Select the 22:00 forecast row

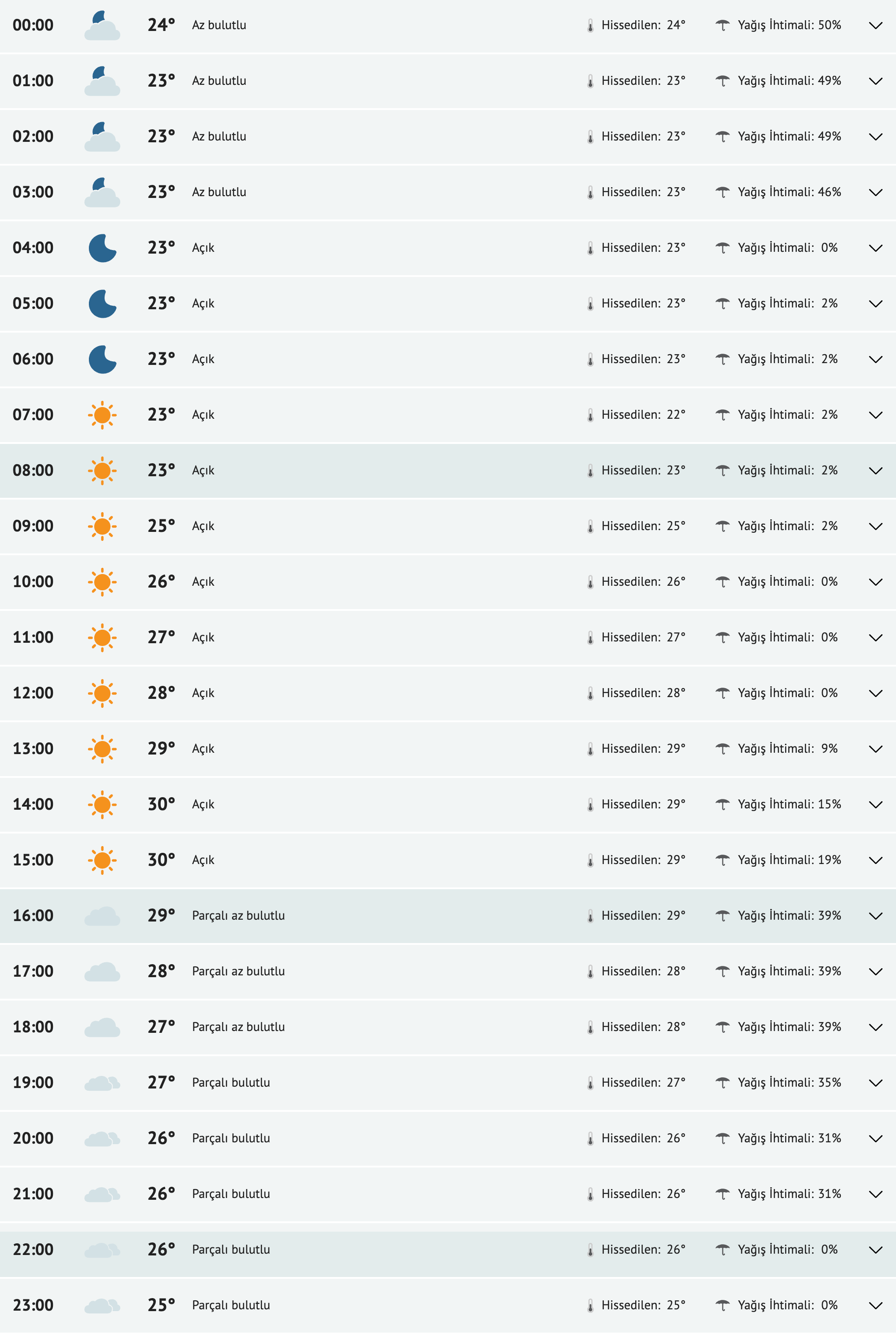(400, 1250)
